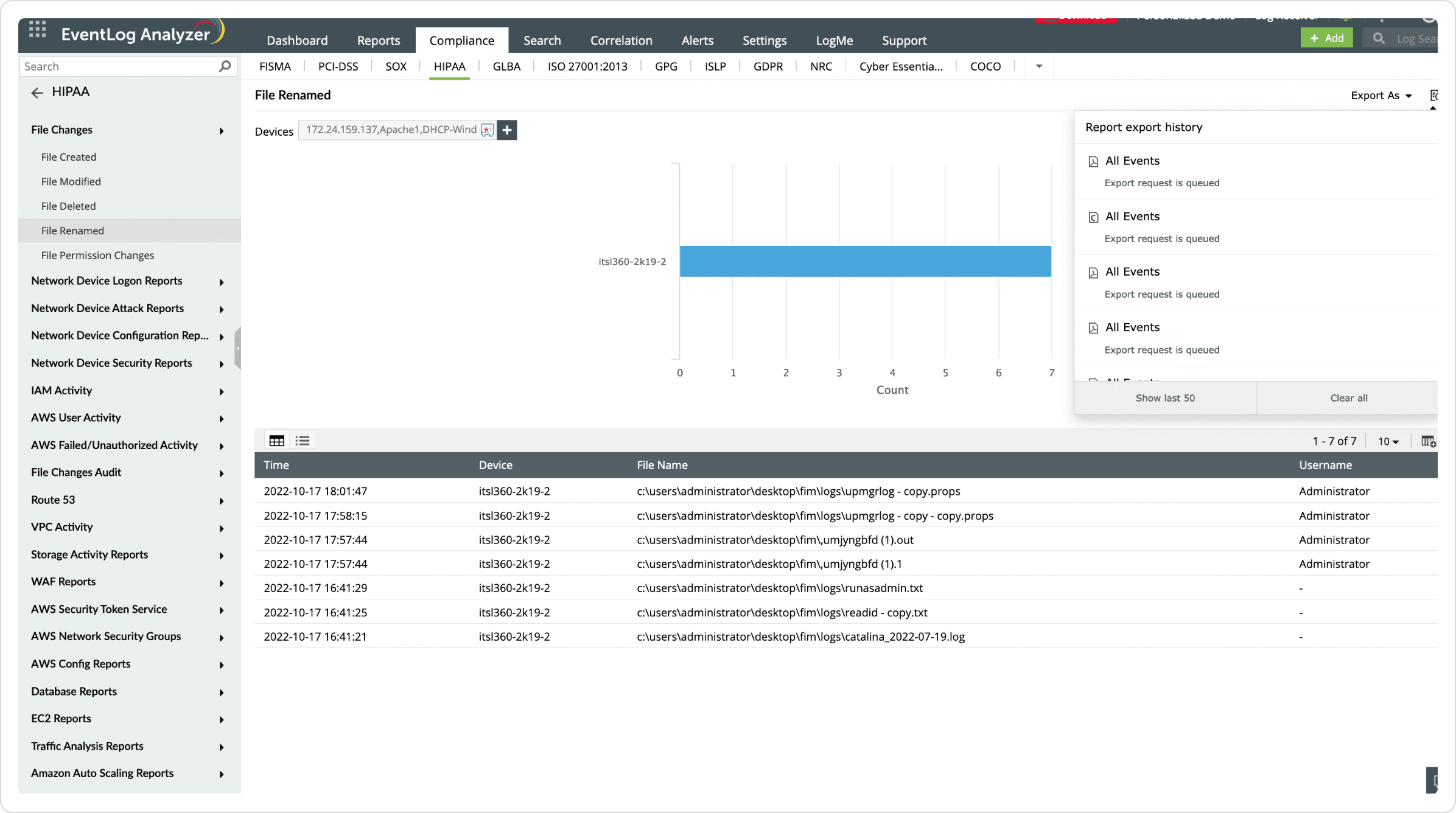This screenshot has width=1456, height=813.
Task: Switch to table grid view icon
Action: [x=276, y=441]
